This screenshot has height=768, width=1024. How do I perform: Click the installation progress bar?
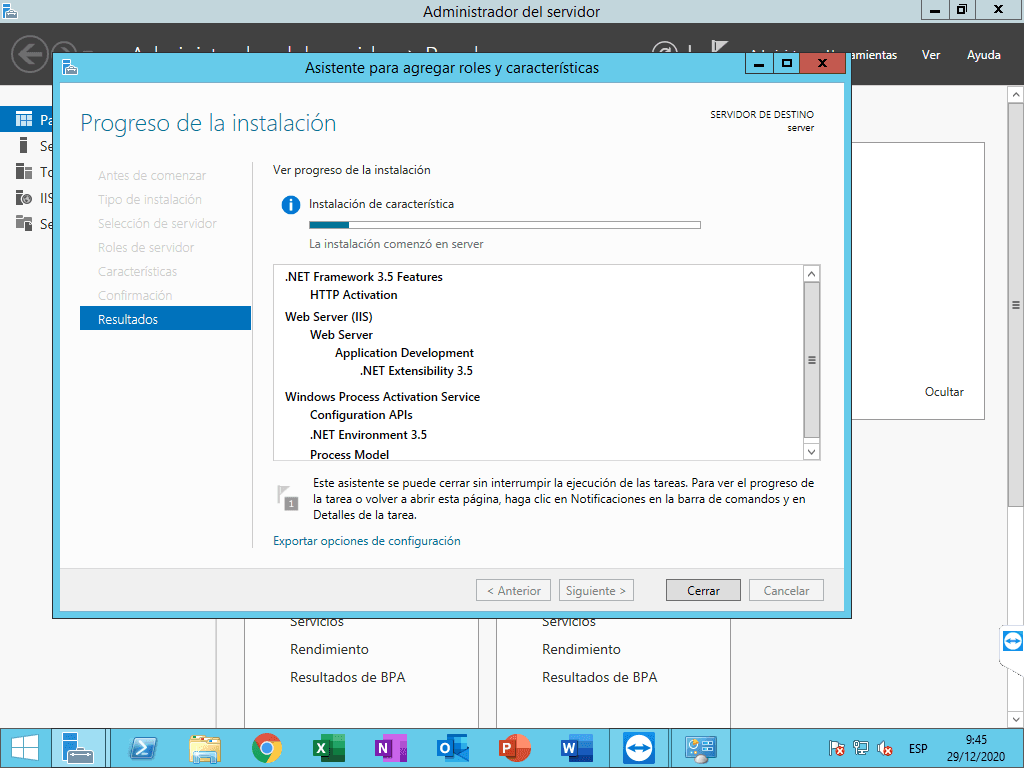coord(504,225)
